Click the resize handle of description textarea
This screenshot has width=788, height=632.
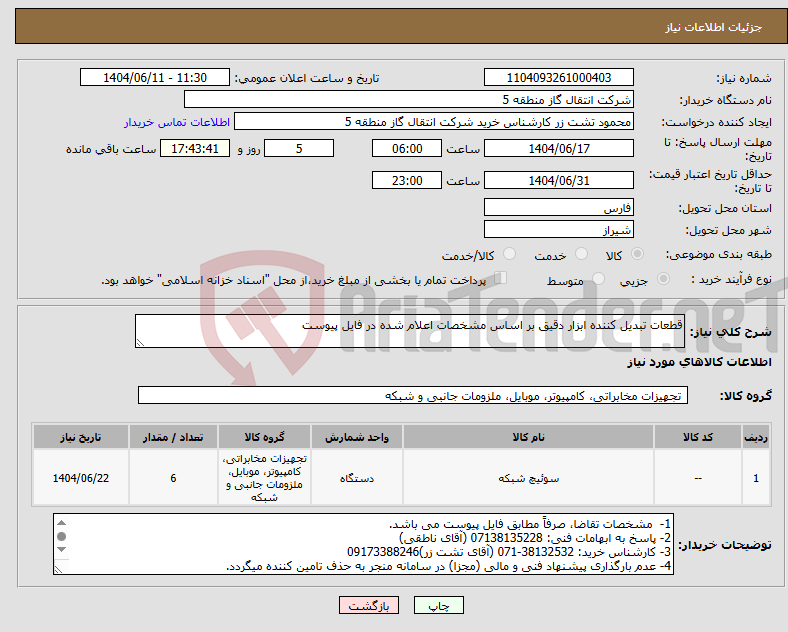[140, 343]
